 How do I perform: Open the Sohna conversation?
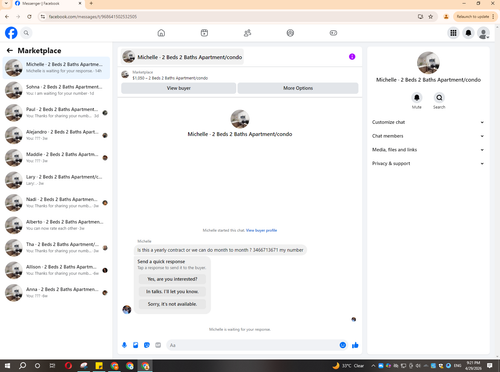coord(56,90)
